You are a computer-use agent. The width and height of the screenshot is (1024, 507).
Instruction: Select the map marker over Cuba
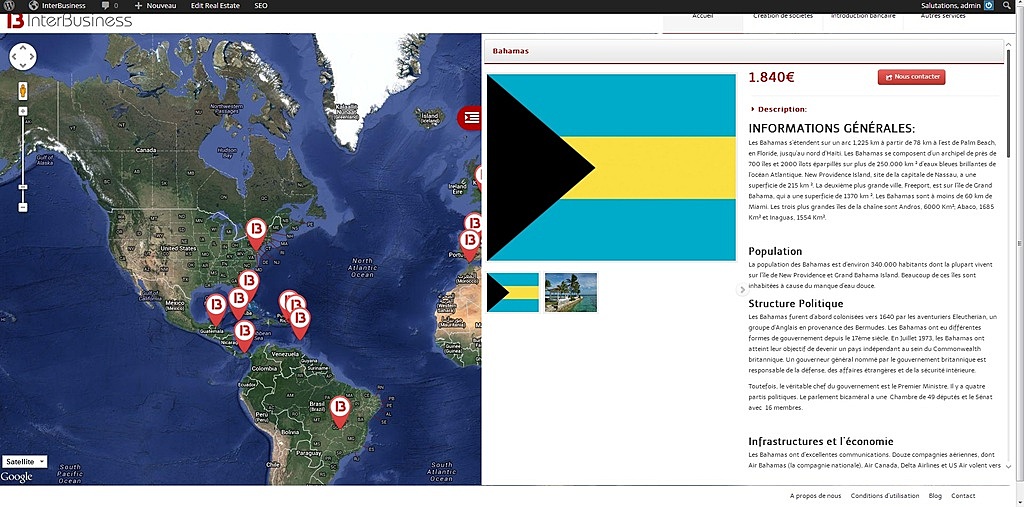pos(238,303)
